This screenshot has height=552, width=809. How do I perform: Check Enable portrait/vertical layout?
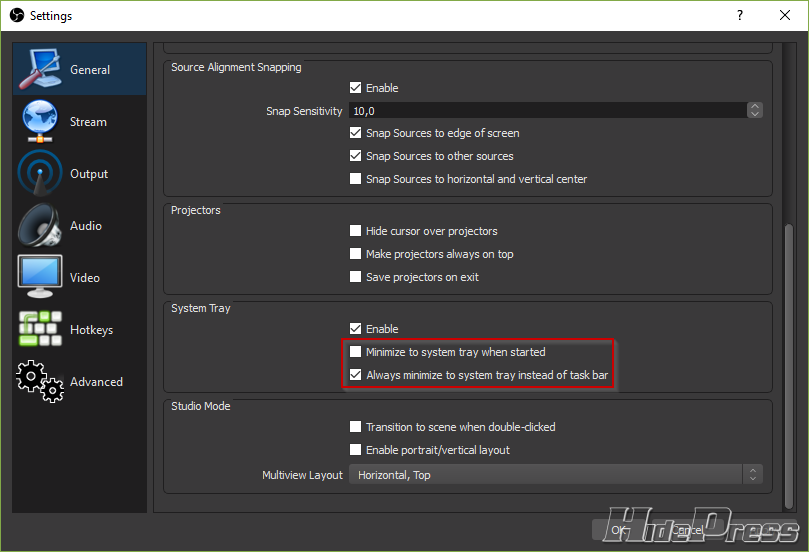pyautogui.click(x=355, y=450)
